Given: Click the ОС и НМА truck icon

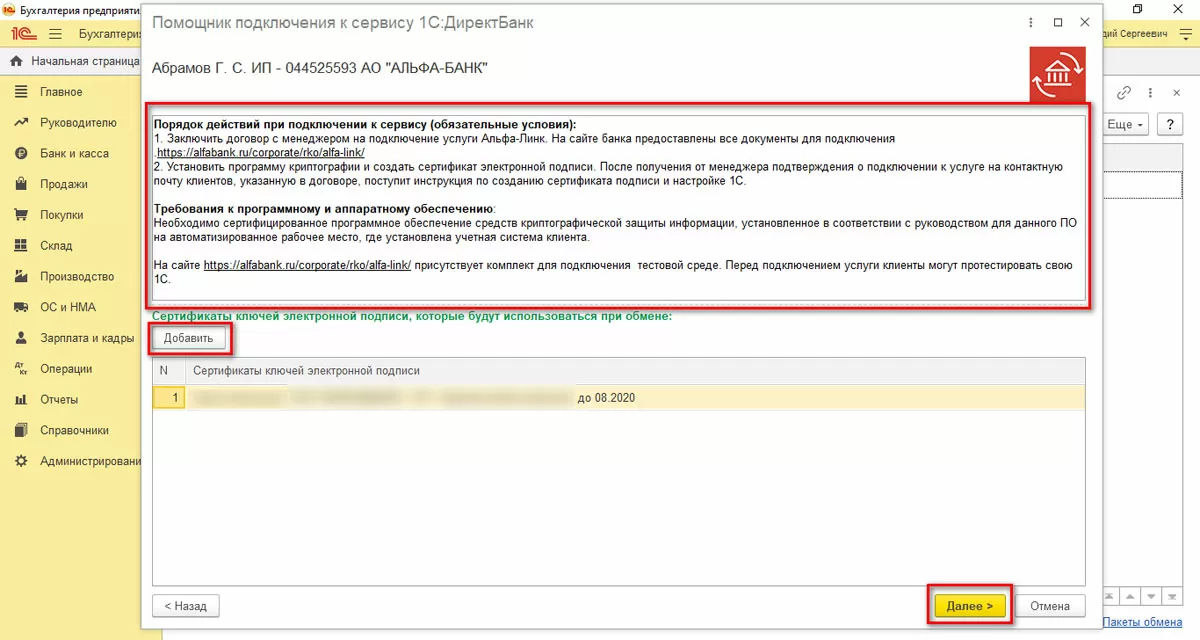Looking at the screenshot, I should click(20, 307).
